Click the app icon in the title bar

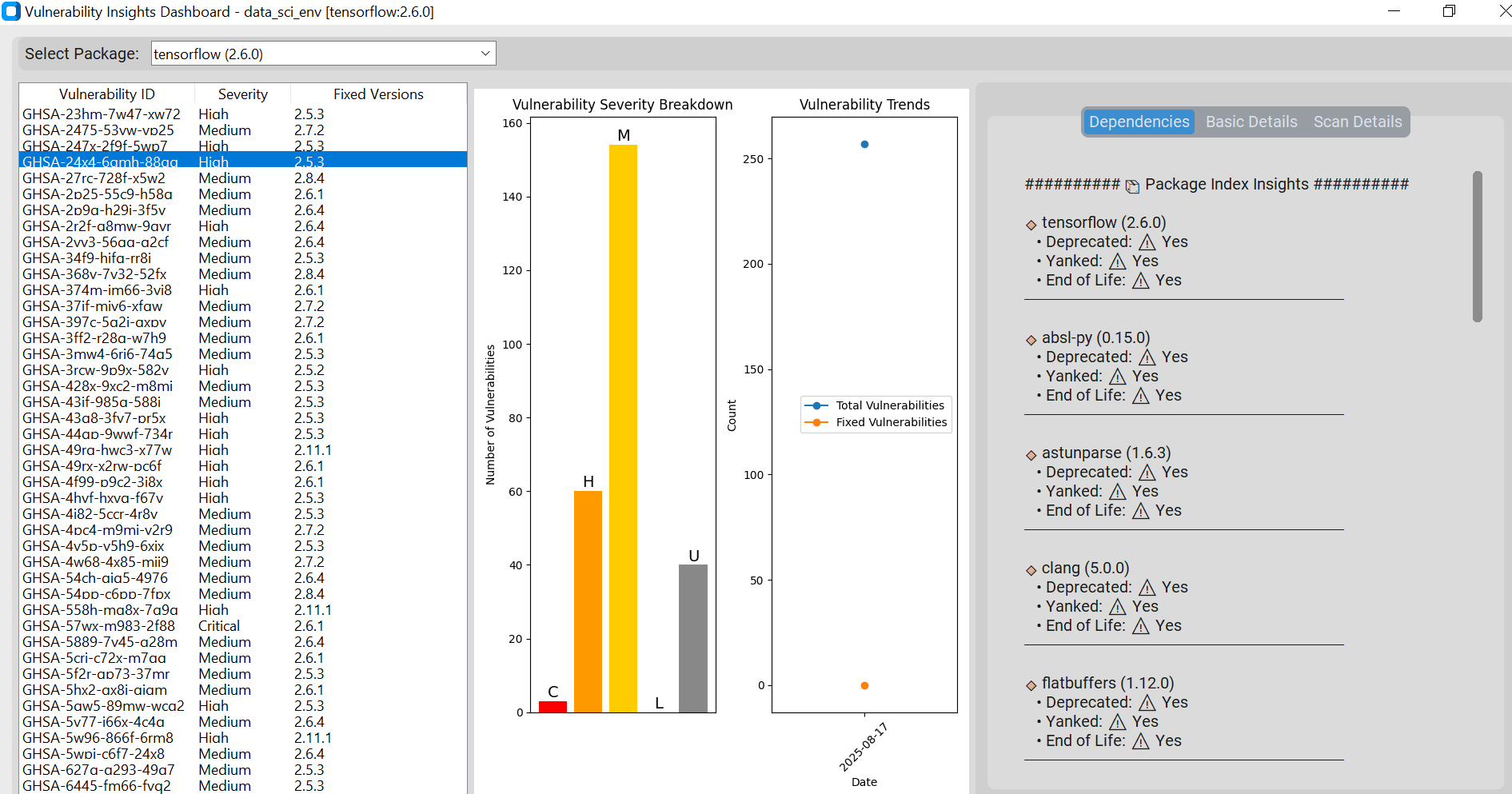pos(11,11)
